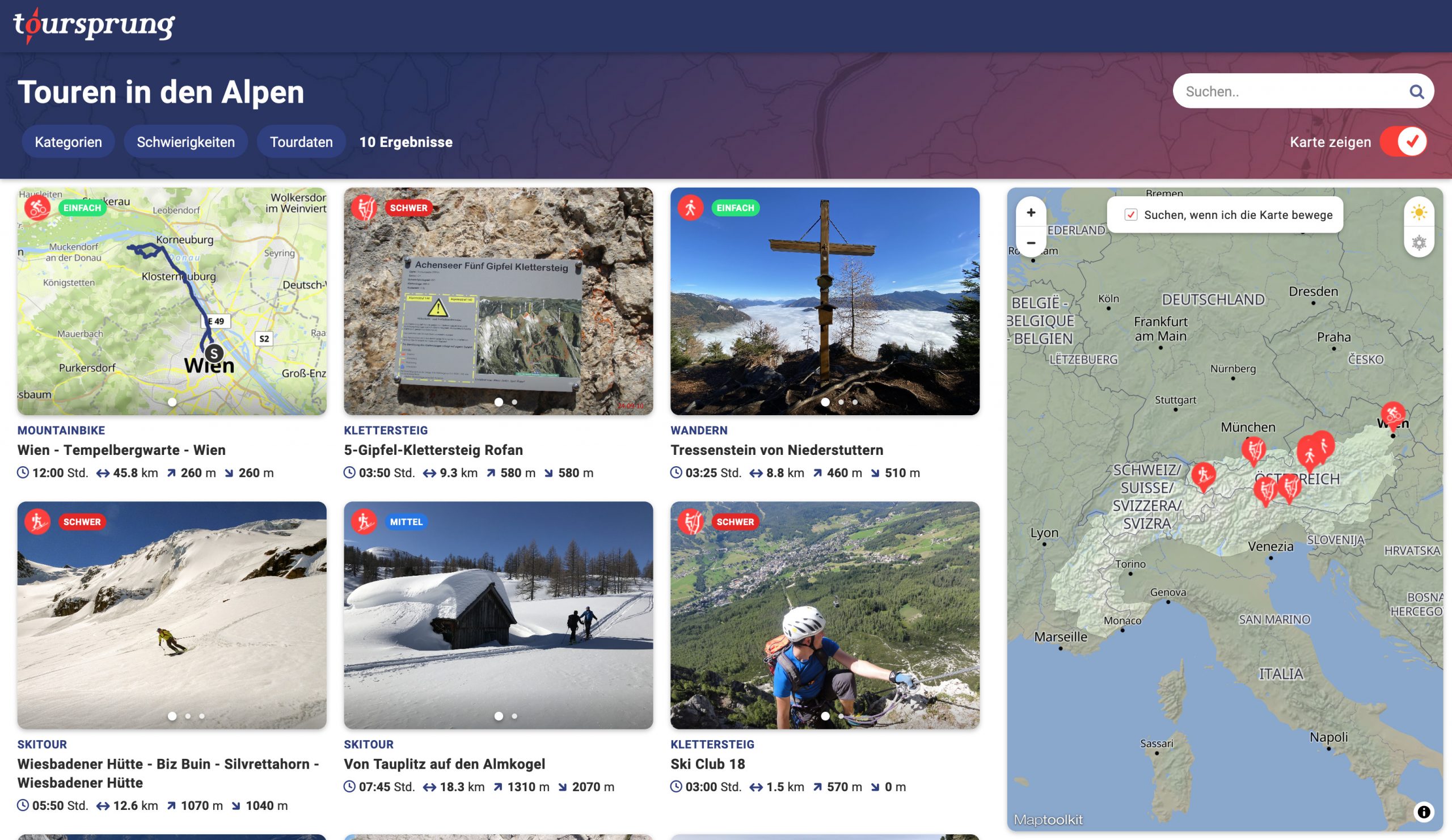The image size is (1452, 840).
Task: Click Klettersteig marker south of München
Action: pyautogui.click(x=1253, y=449)
